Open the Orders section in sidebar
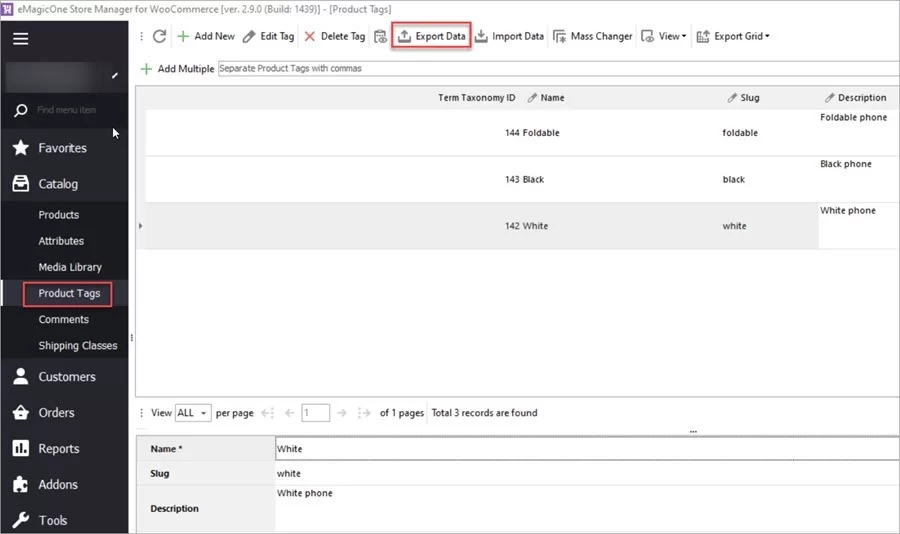Image resolution: width=900 pixels, height=534 pixels. [x=56, y=413]
